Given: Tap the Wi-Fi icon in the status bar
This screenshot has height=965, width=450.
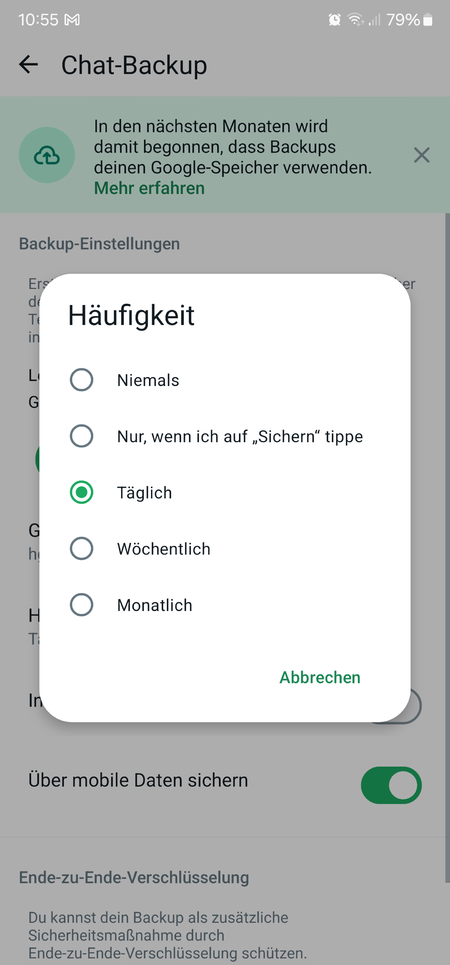Looking at the screenshot, I should click(x=355, y=20).
